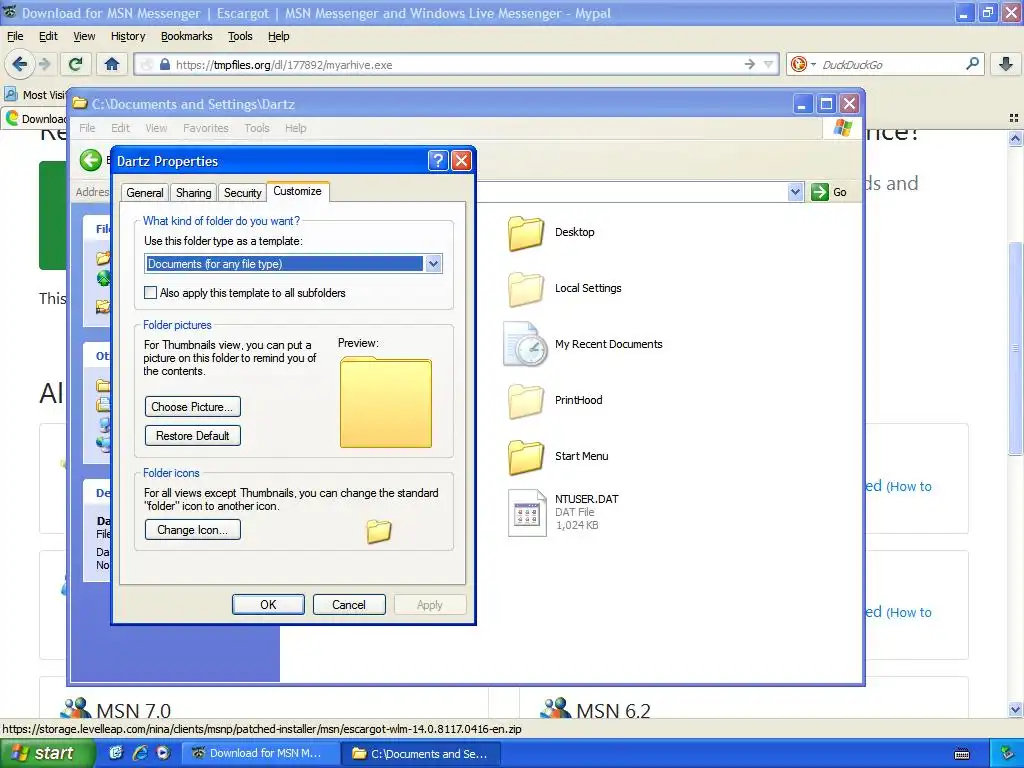The image size is (1024, 768).
Task: Click Cancel in Dartz Properties
Action: tap(349, 605)
